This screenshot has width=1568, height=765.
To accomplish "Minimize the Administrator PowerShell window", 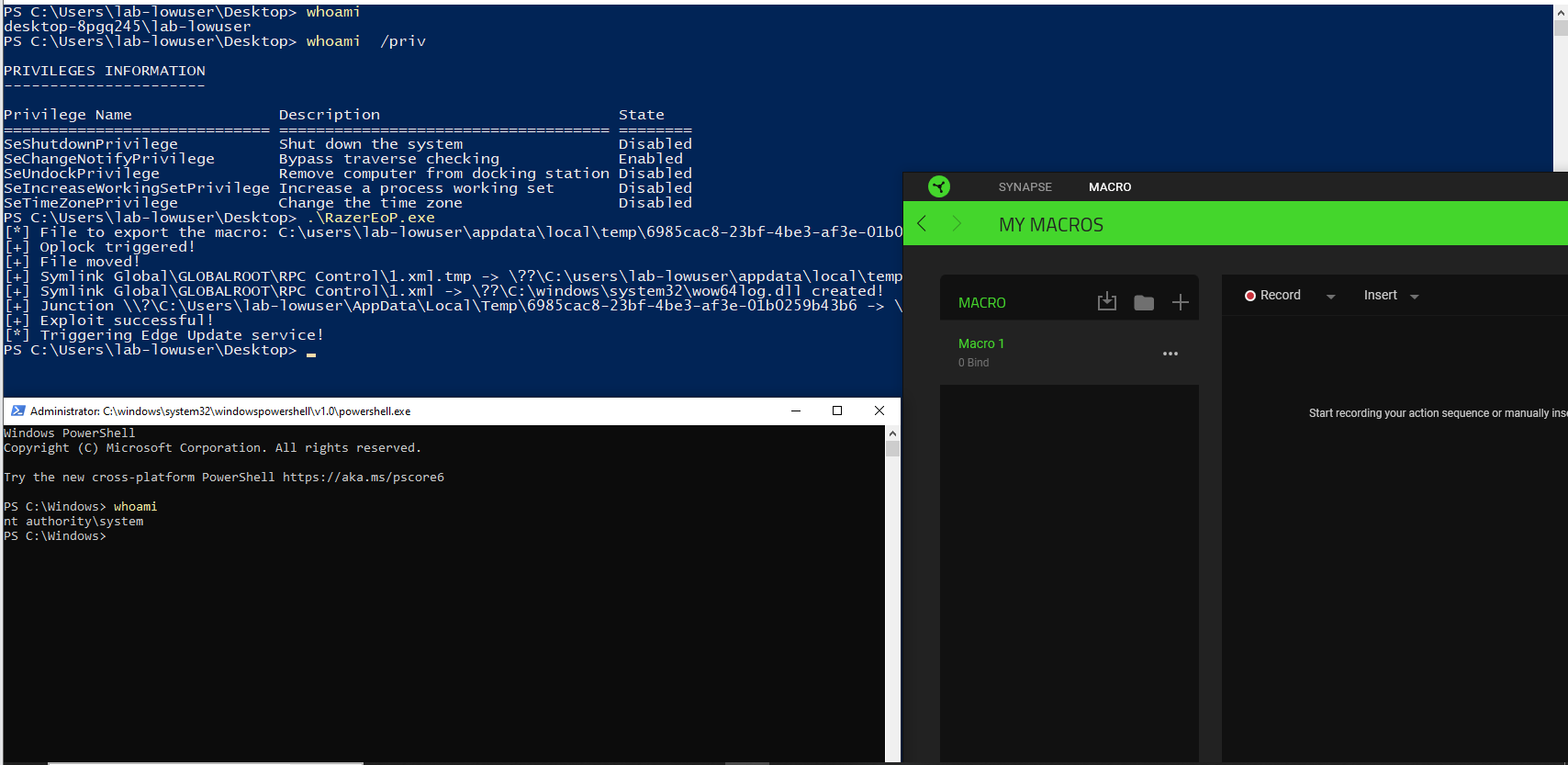I will 796,411.
